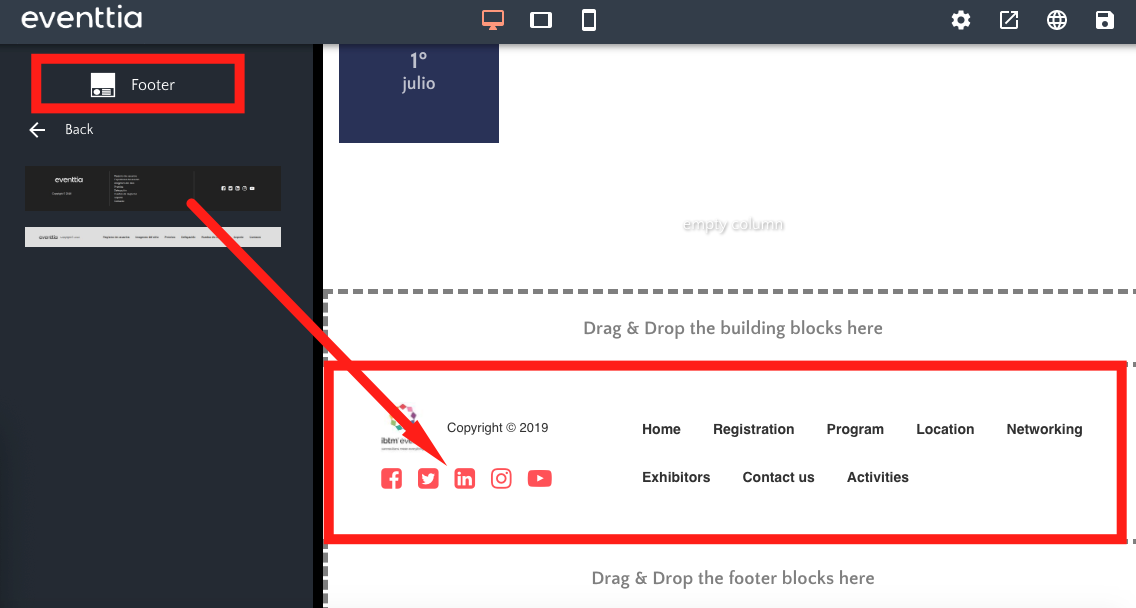Click the Networking footer menu item

[x=1044, y=429]
